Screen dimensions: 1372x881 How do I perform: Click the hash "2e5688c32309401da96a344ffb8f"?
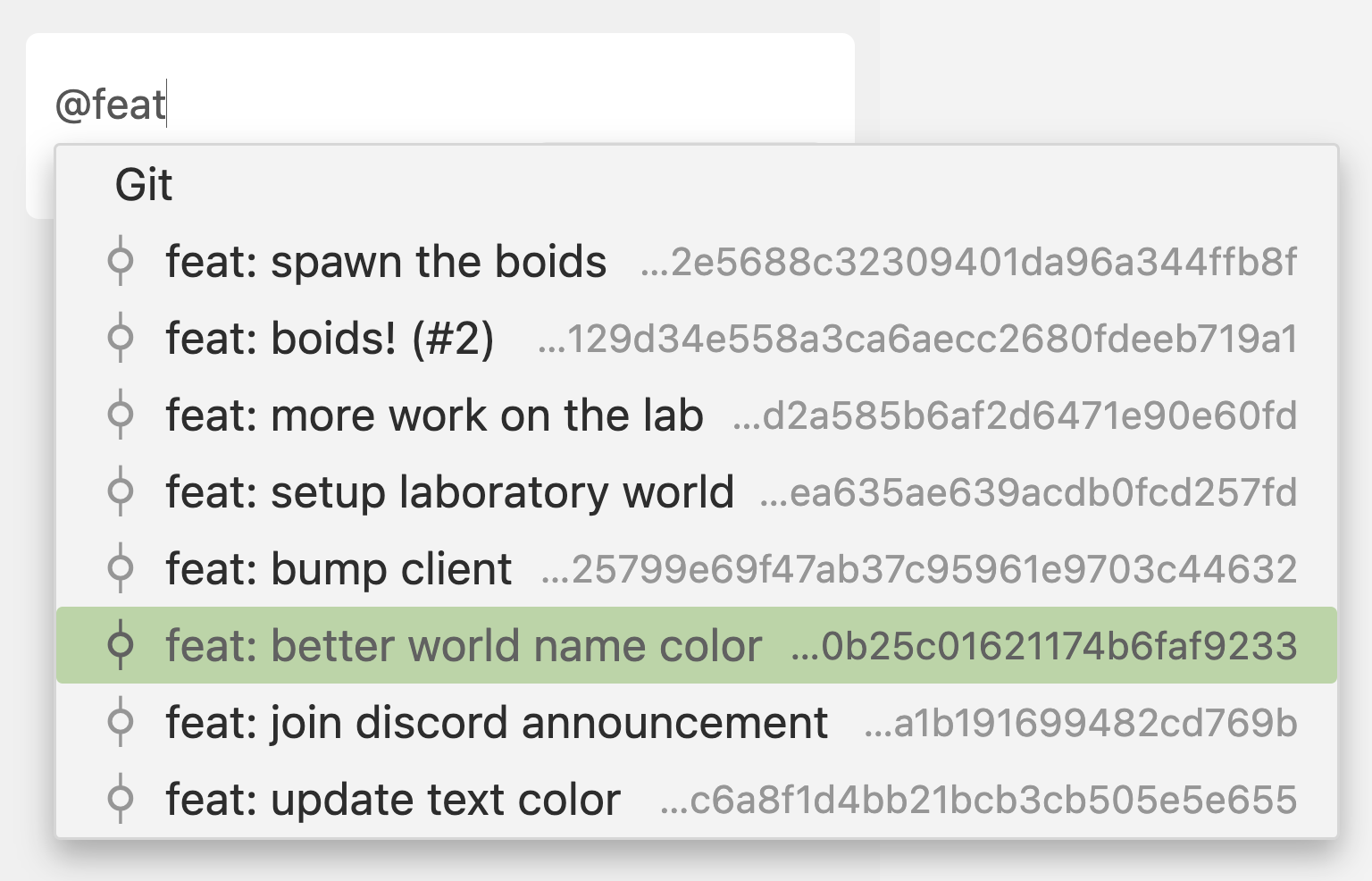pos(968,262)
